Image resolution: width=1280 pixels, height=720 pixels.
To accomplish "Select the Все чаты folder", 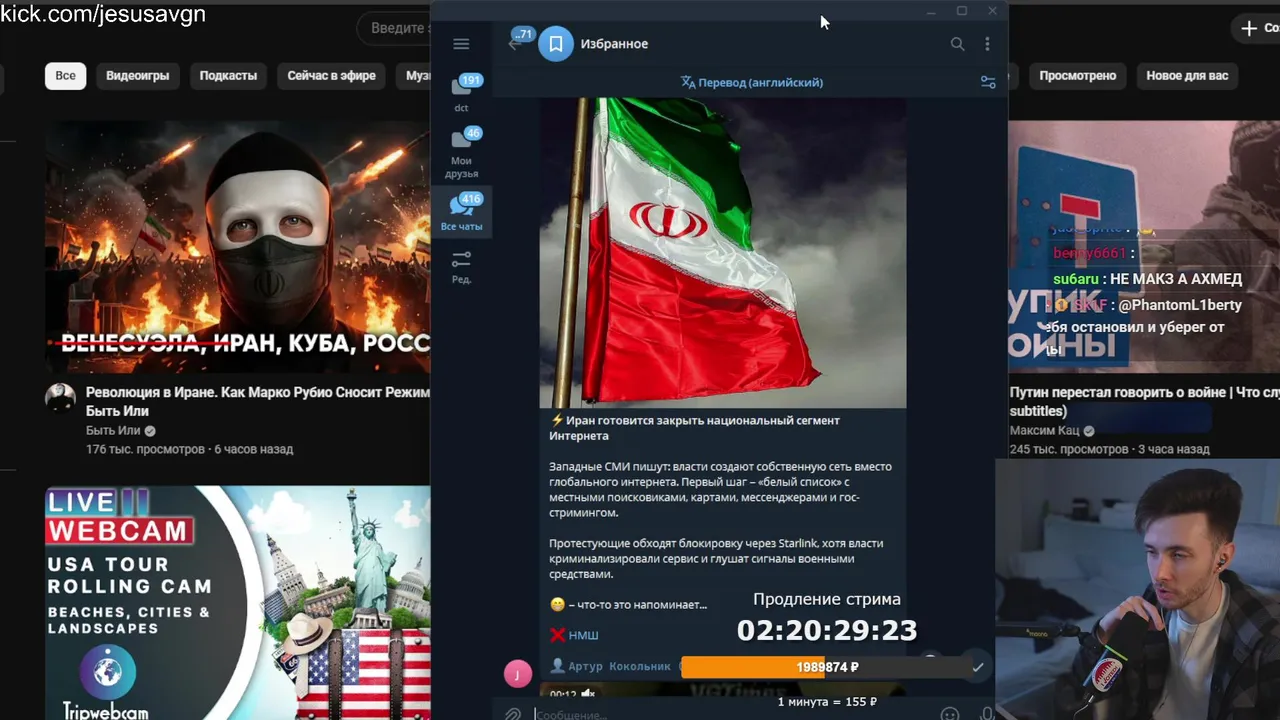I will pos(462,213).
